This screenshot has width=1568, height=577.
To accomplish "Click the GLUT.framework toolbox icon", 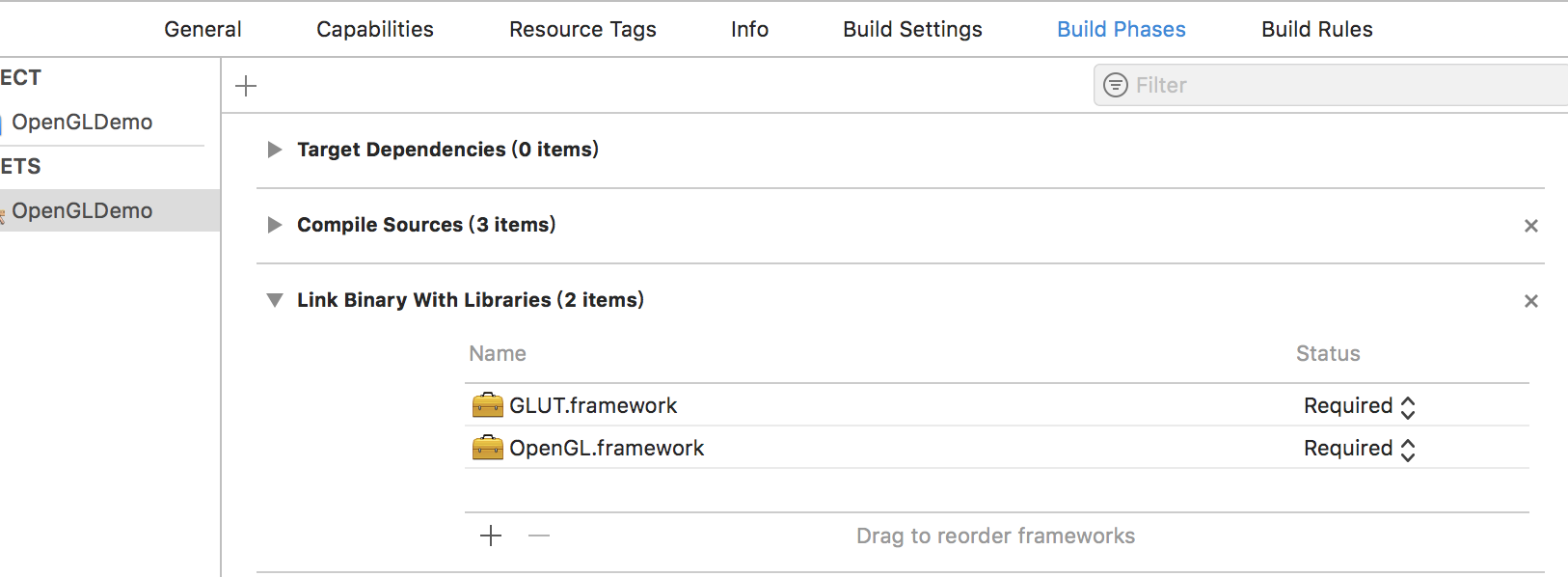I will pyautogui.click(x=488, y=405).
